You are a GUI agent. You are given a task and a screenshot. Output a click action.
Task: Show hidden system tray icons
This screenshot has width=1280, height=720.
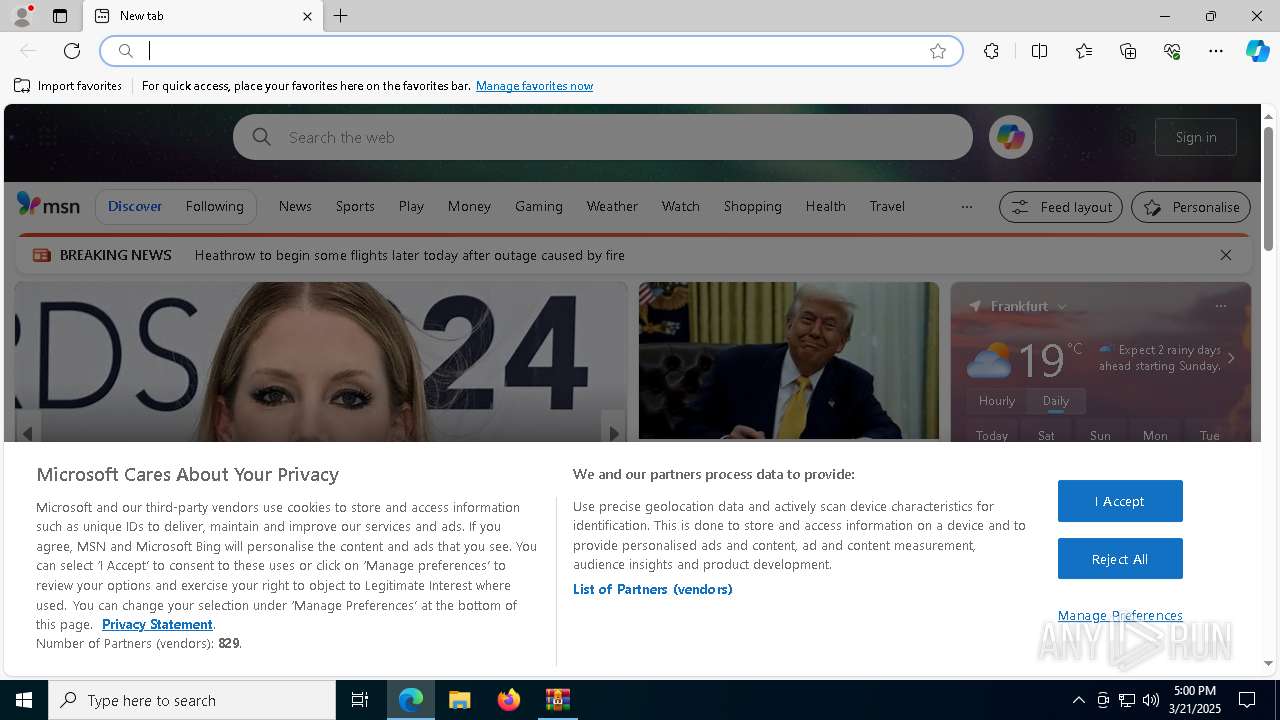tap(1078, 700)
